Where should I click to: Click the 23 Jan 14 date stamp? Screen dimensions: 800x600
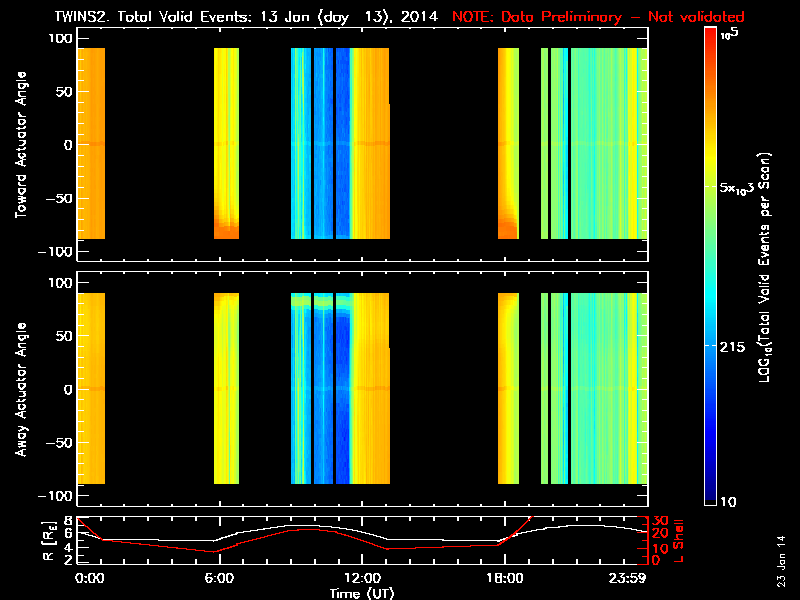tap(781, 561)
